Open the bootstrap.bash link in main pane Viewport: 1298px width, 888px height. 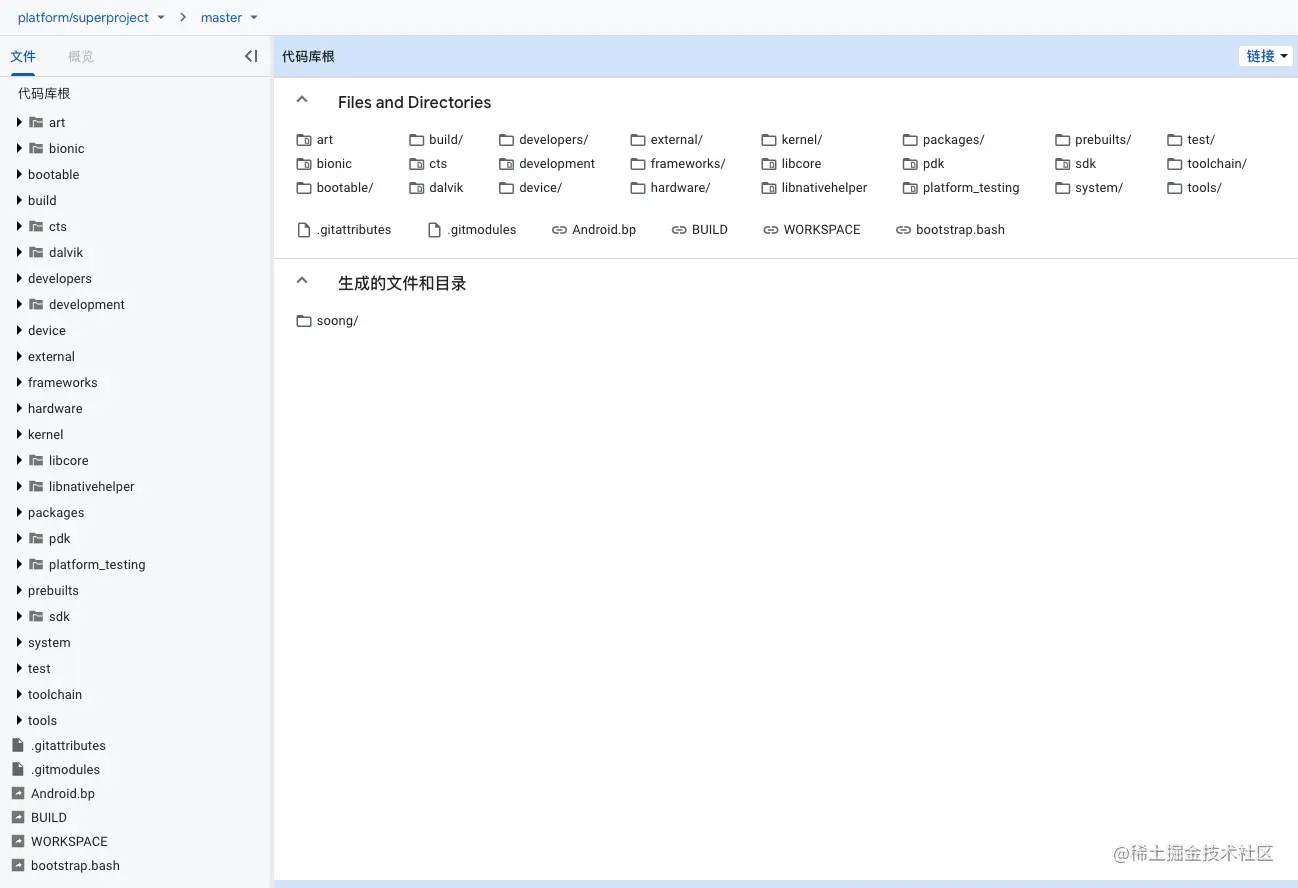tap(960, 230)
